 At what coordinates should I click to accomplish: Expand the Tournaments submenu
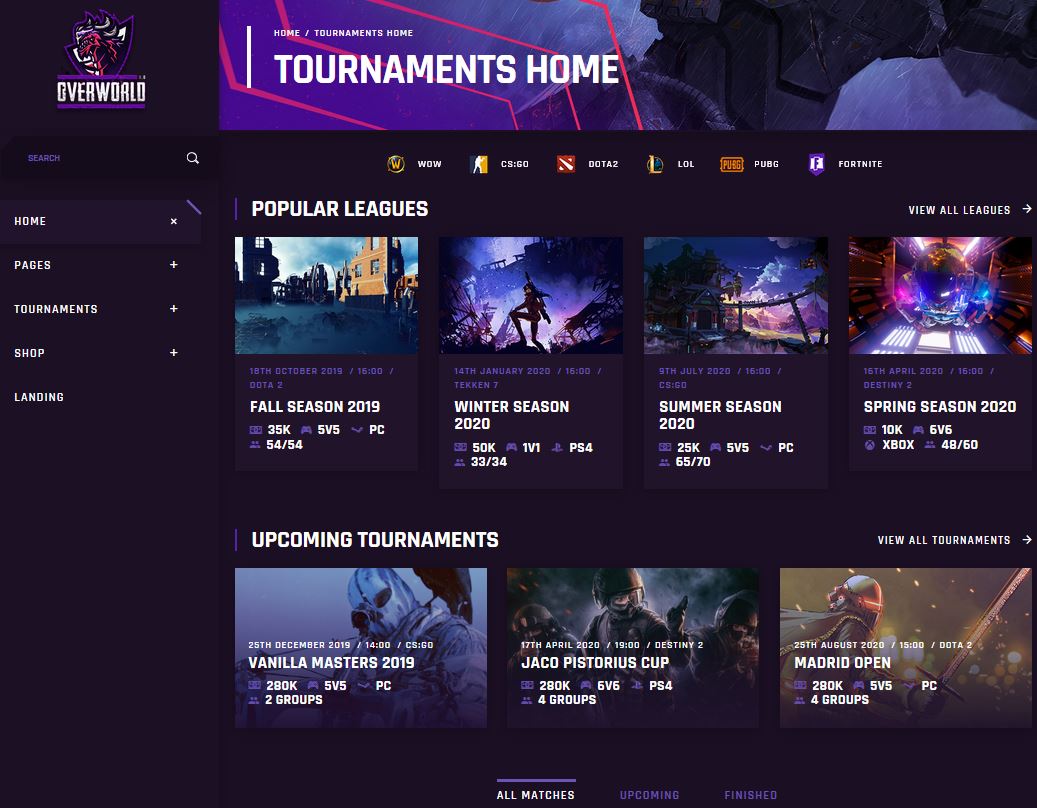pos(173,309)
